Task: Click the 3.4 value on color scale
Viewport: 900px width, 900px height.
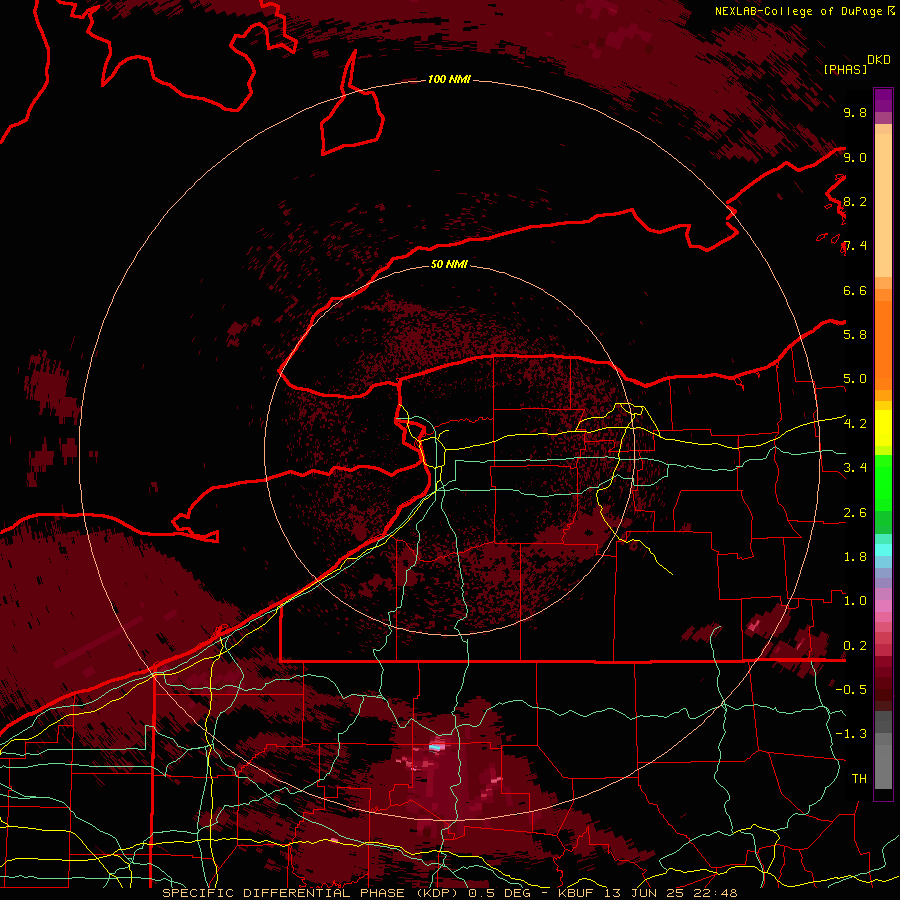Action: (x=854, y=468)
